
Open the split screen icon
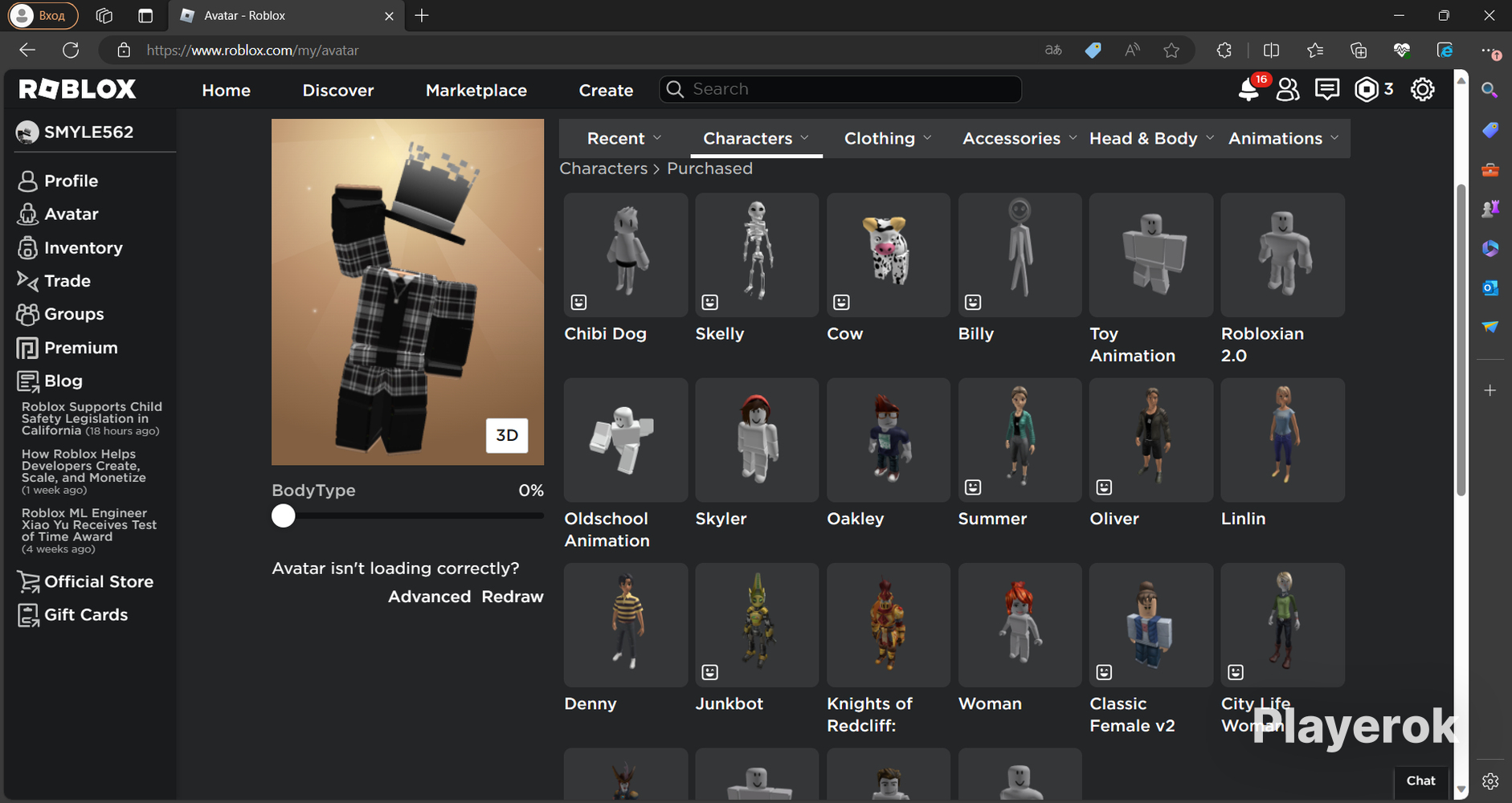(1271, 51)
